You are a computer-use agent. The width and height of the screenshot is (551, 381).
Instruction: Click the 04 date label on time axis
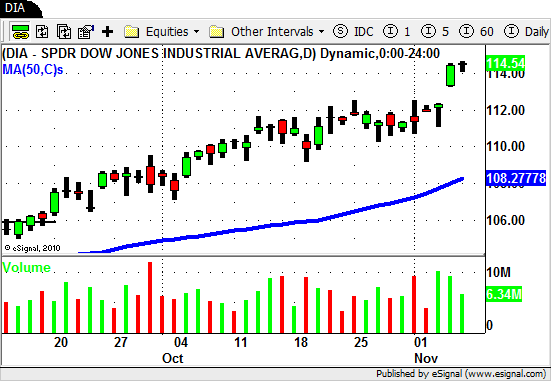coord(181,342)
